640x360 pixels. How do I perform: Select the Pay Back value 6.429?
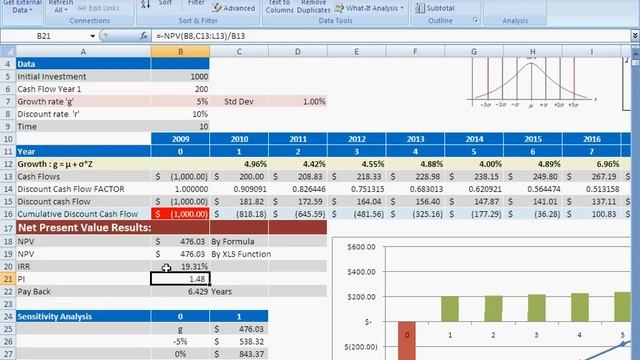[x=180, y=291]
